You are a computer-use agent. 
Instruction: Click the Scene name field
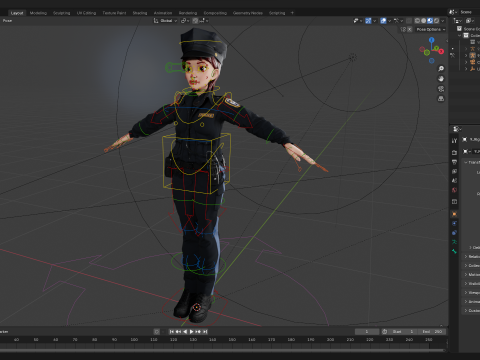pos(469,12)
